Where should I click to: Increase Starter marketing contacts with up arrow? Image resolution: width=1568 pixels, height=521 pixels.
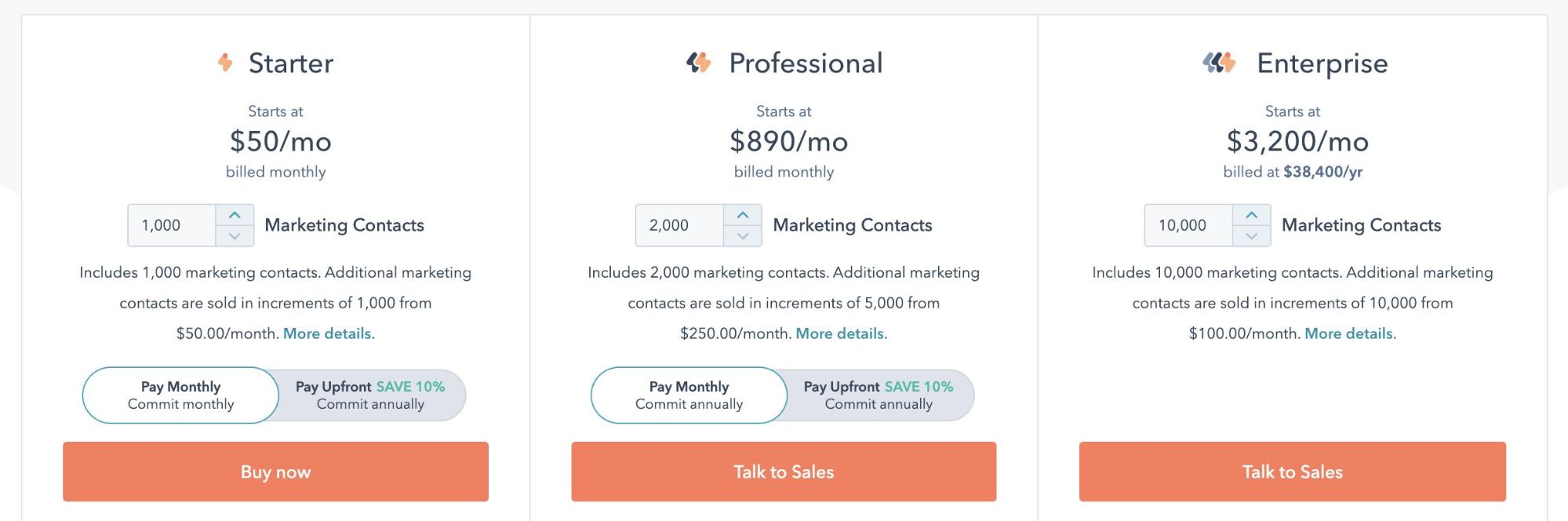[235, 214]
